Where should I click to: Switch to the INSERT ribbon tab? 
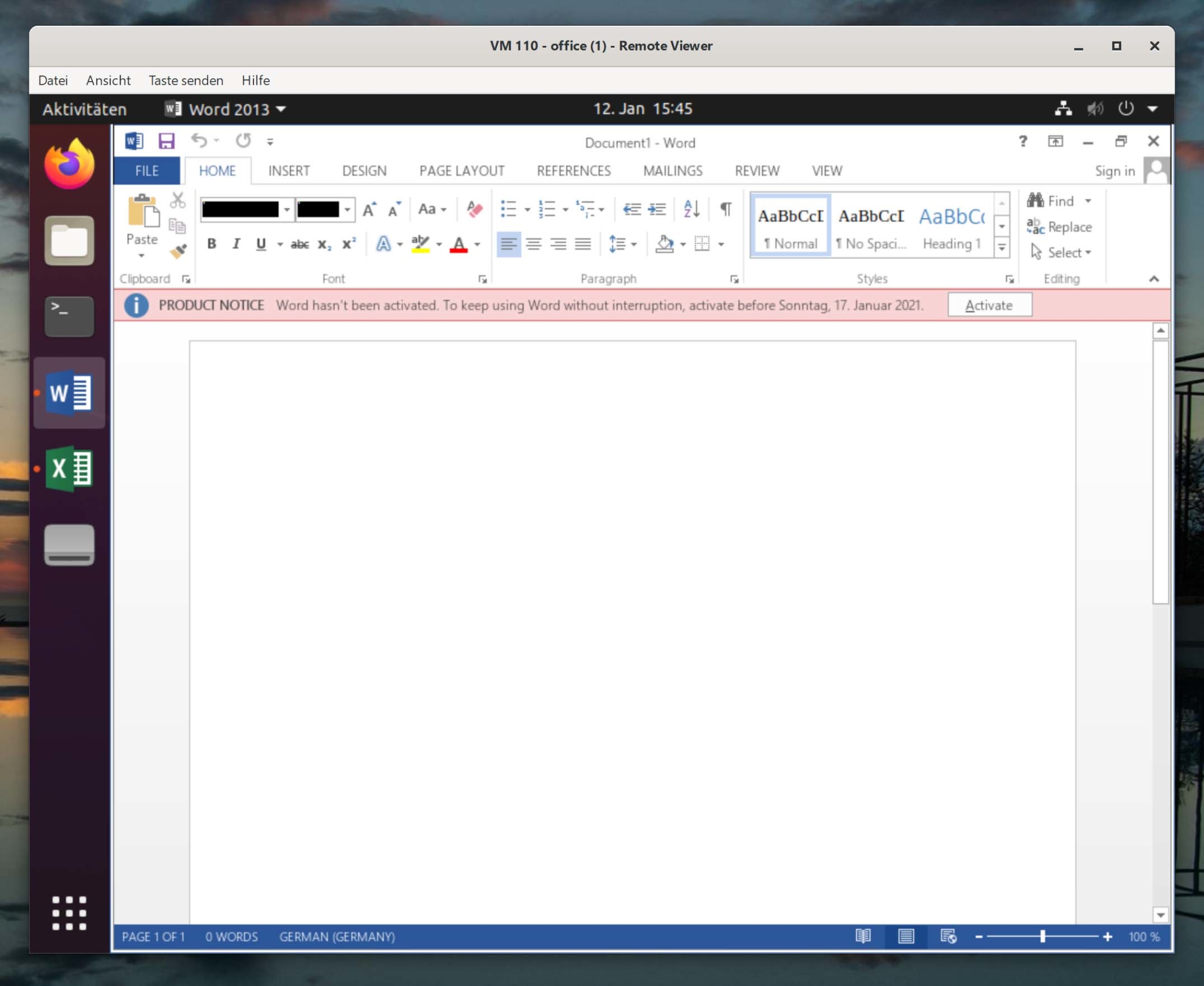coord(289,171)
